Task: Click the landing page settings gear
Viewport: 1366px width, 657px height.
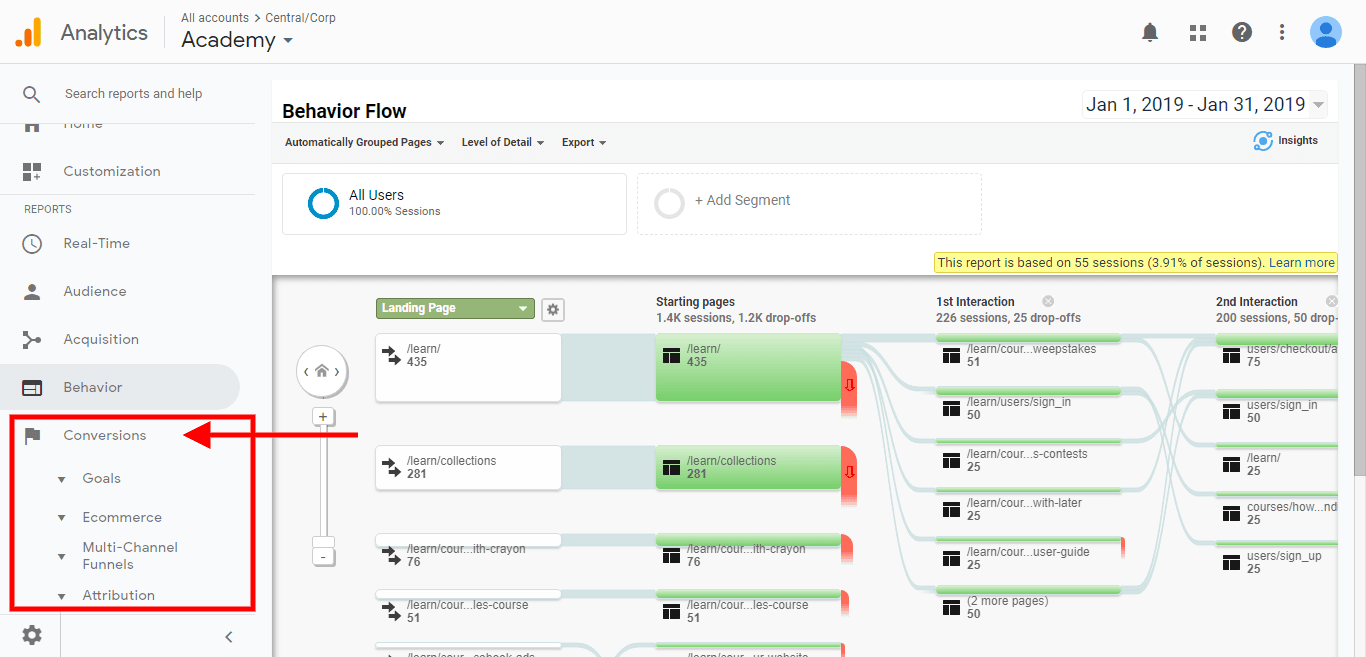Action: pyautogui.click(x=553, y=310)
